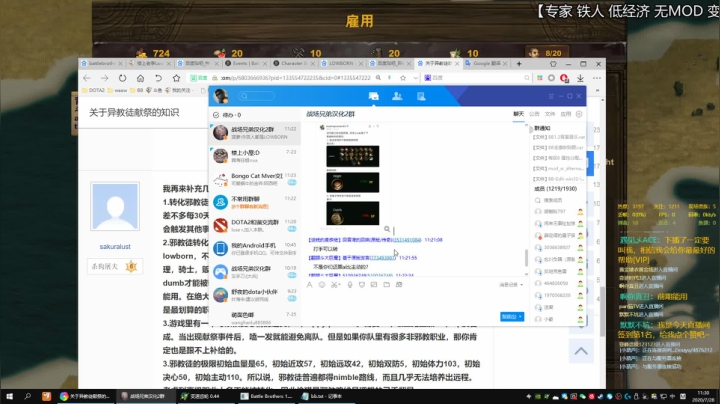Viewport: 720px width, 404px height.
Task: Switch to the 聊天 tab in group chat
Action: coord(518,114)
